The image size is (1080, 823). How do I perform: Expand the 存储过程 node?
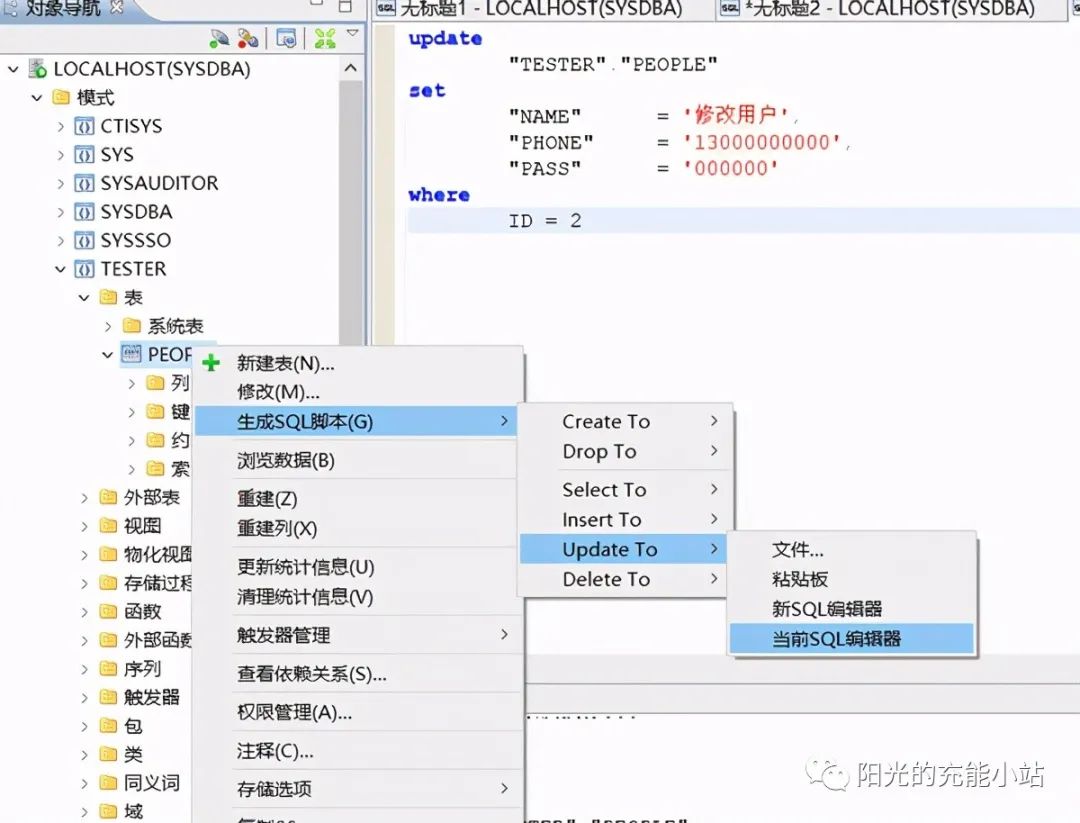[x=84, y=583]
